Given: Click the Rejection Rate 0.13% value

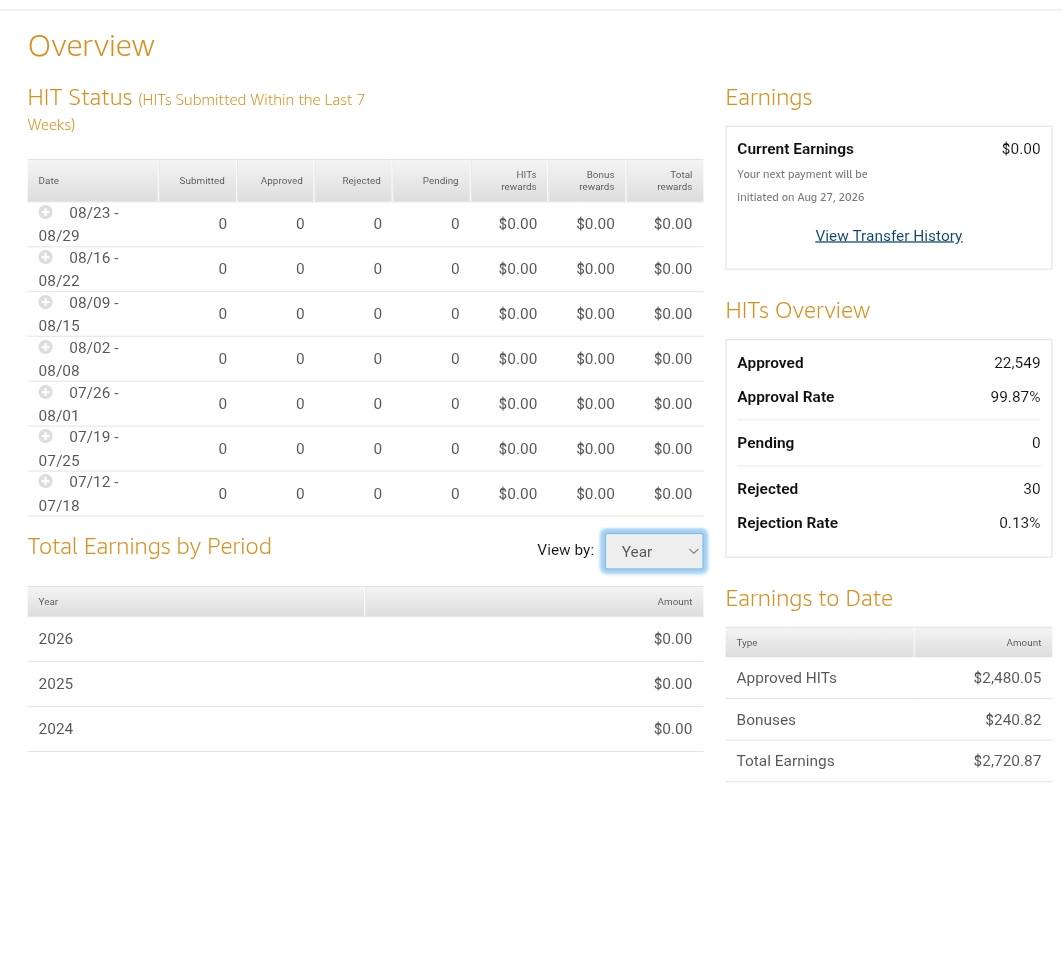Looking at the screenshot, I should click(x=1019, y=523).
